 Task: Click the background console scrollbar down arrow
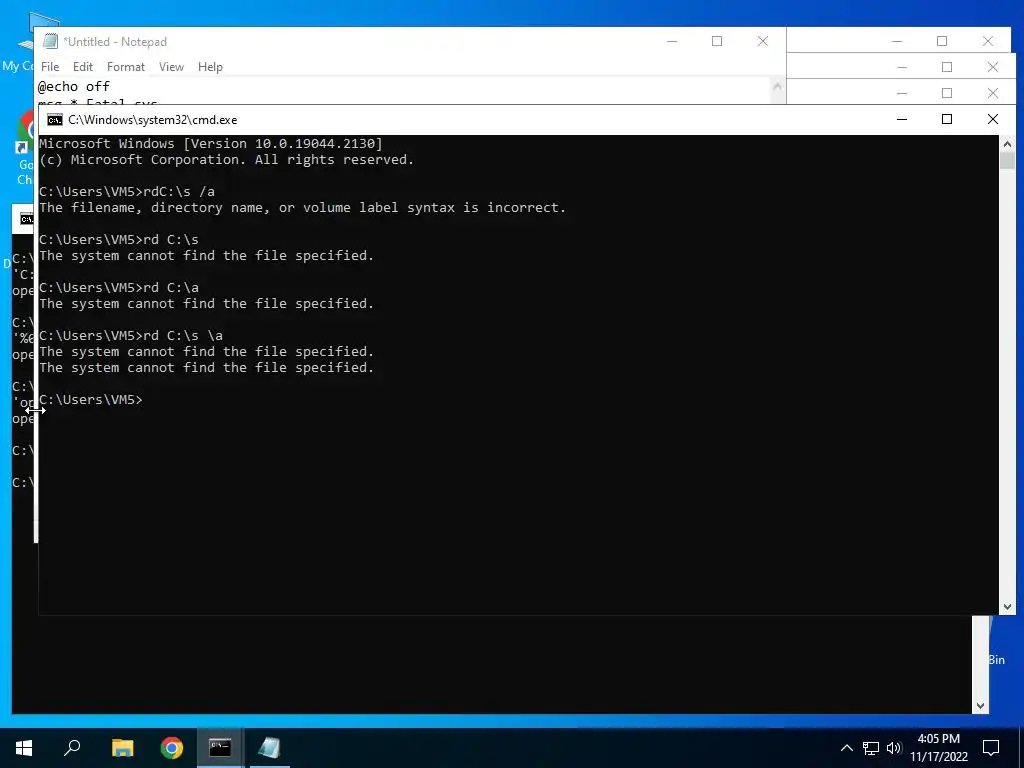pyautogui.click(x=980, y=705)
